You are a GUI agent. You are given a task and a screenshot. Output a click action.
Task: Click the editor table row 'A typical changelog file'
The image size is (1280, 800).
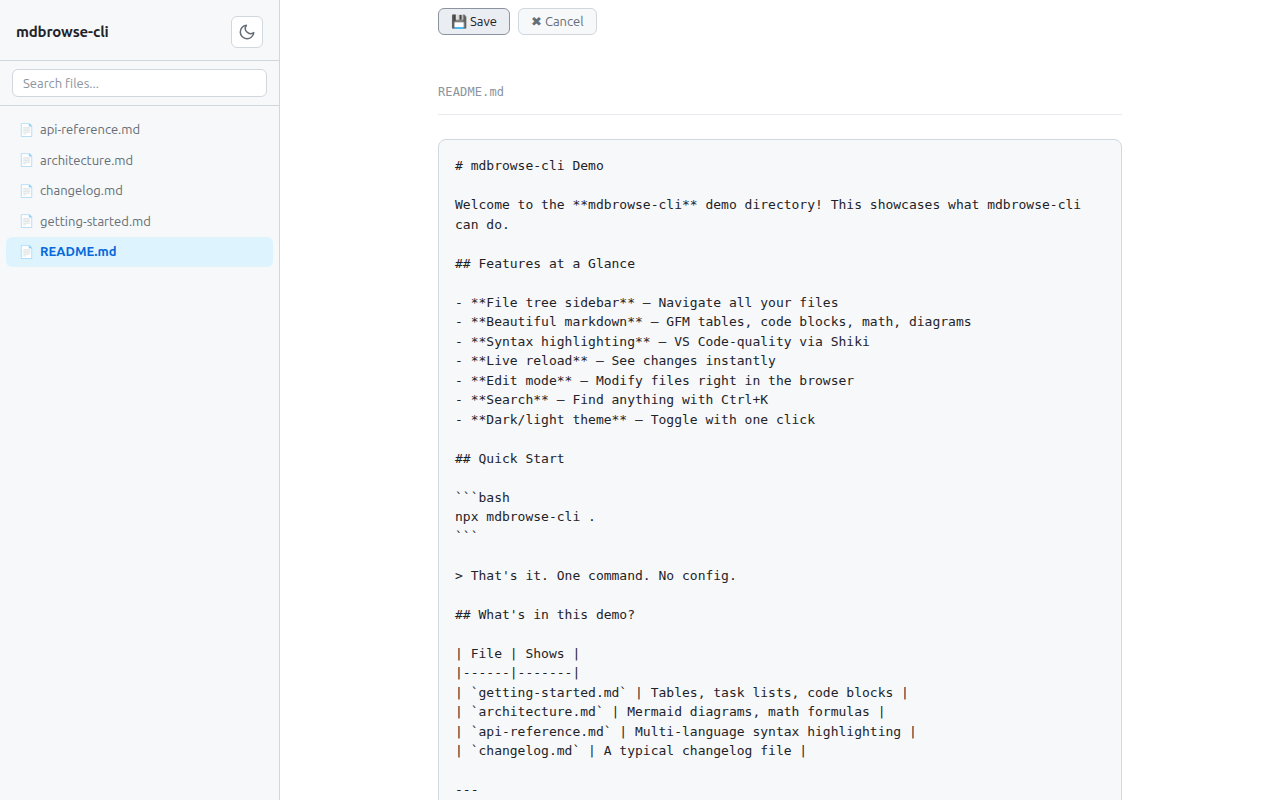(x=631, y=751)
